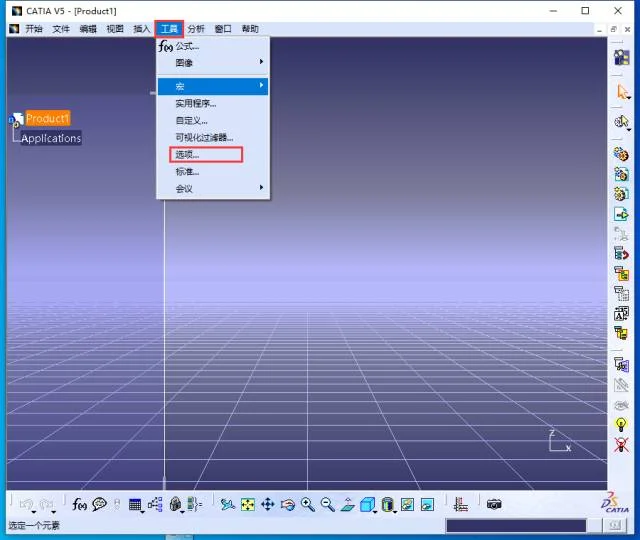Click the tree hierarchy icon in bottom toolbar
This screenshot has height=540, width=640.
point(155,504)
